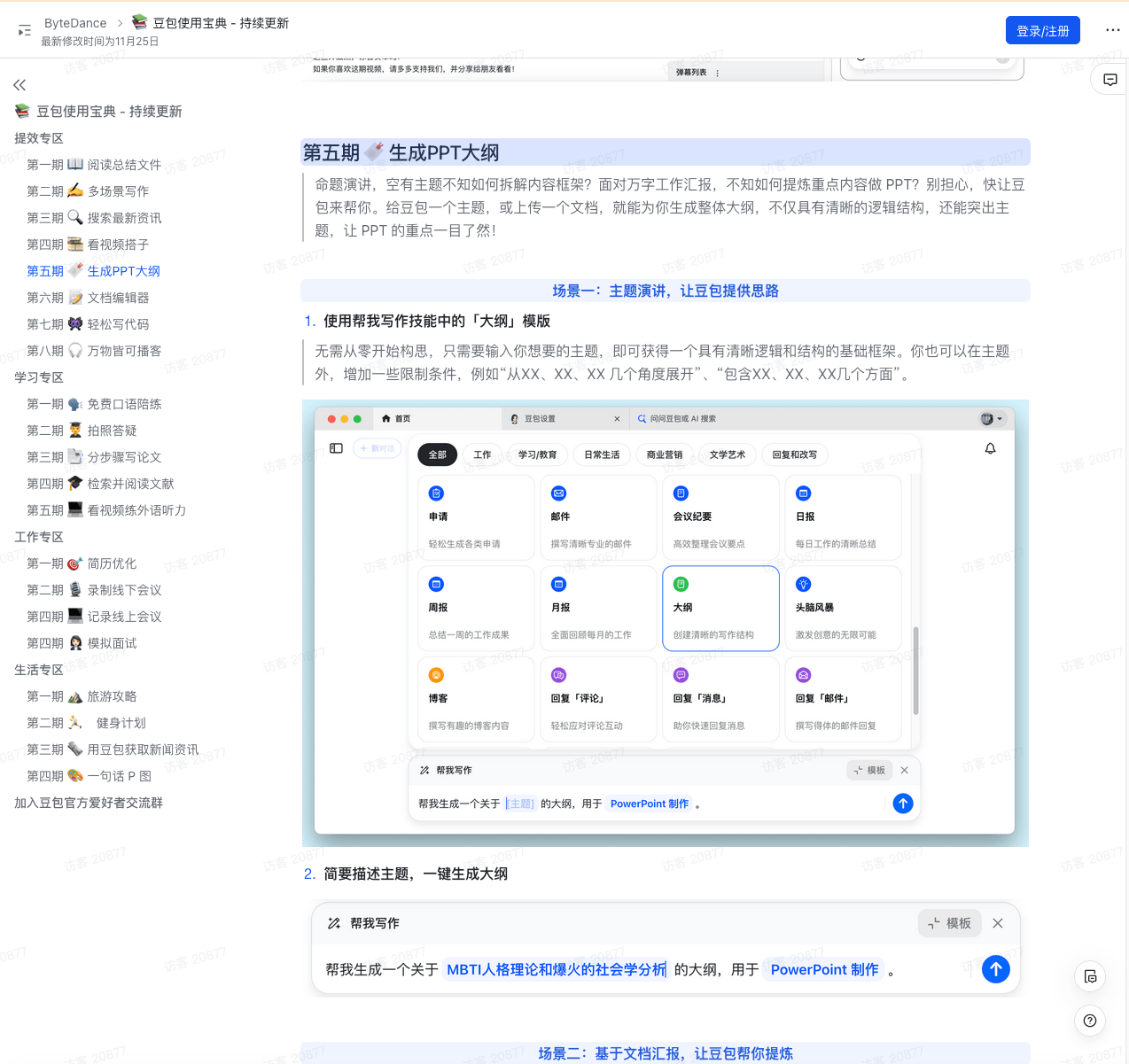This screenshot has width=1129, height=1064.
Task: Click PowerPoint 制作 tag in bottom prompt
Action: 824,969
